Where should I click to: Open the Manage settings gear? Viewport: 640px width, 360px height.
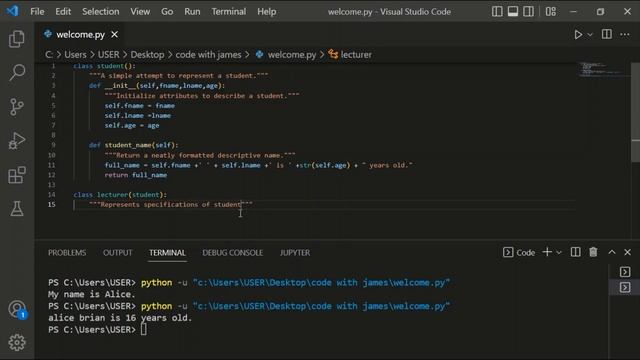[17, 342]
